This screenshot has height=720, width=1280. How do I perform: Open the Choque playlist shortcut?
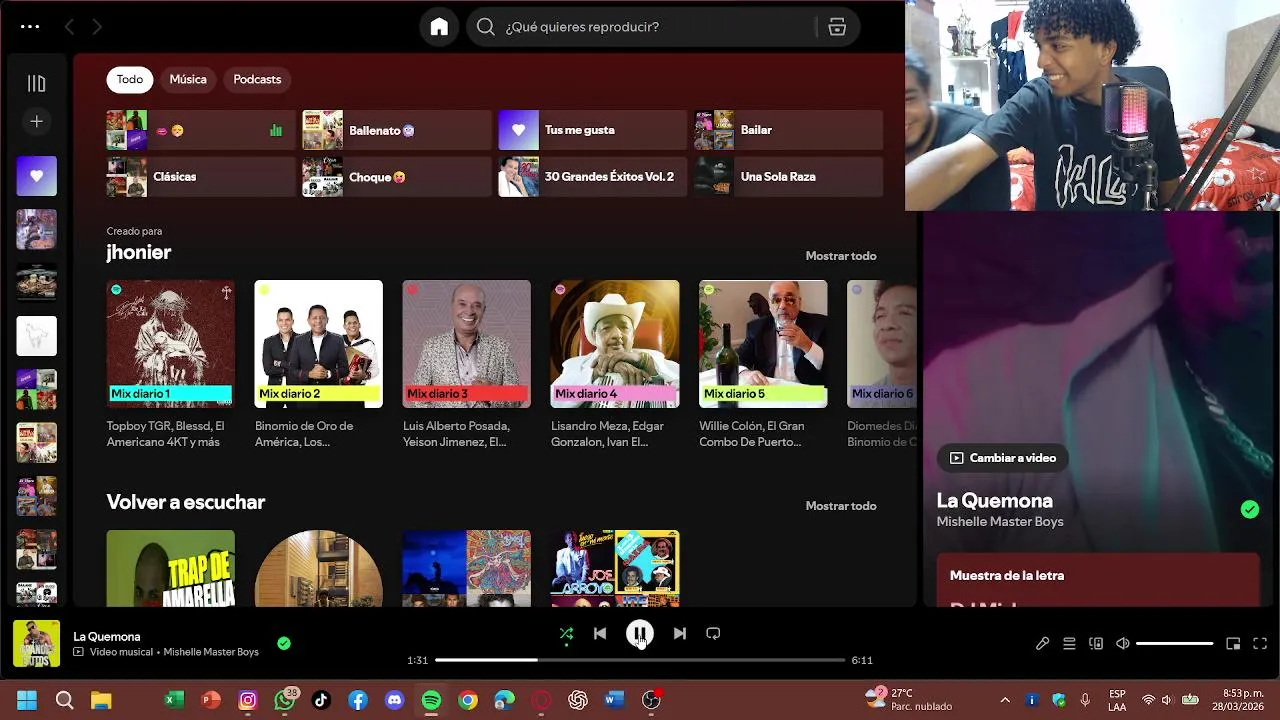click(397, 177)
